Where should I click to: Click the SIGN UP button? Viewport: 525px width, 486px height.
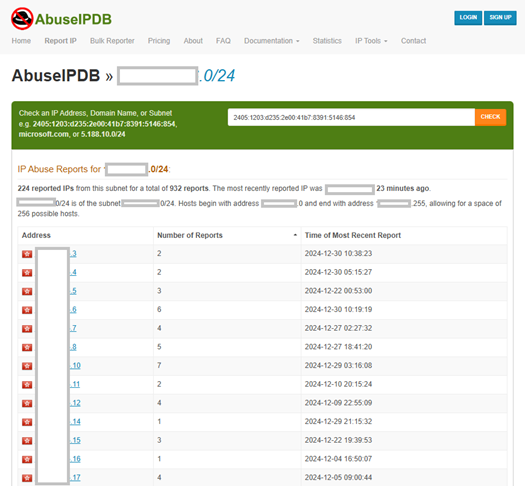tap(500, 18)
